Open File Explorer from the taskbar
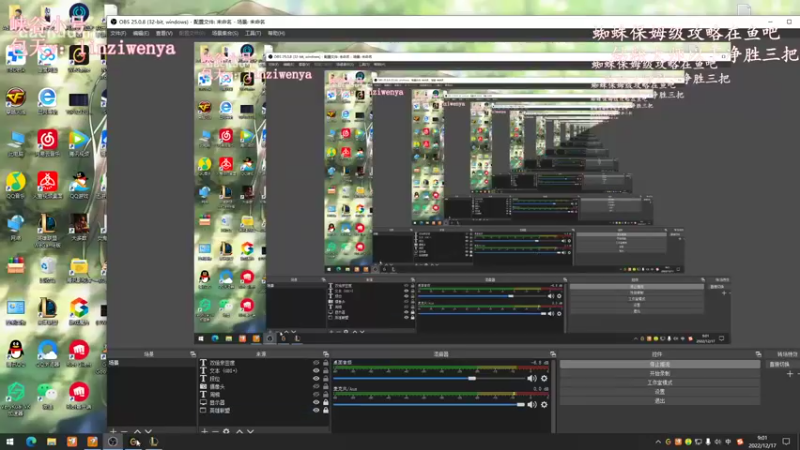The width and height of the screenshot is (800, 450). 52,441
